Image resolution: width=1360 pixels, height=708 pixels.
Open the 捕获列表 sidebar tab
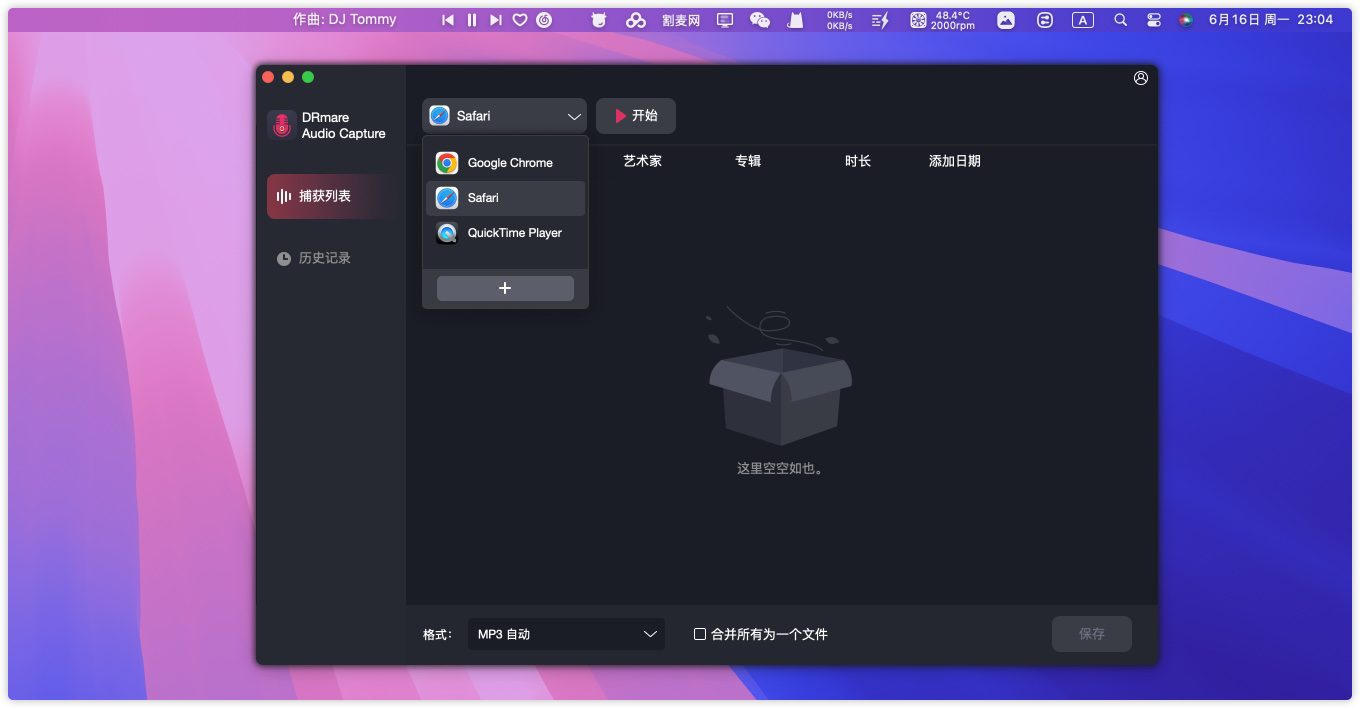click(x=330, y=196)
